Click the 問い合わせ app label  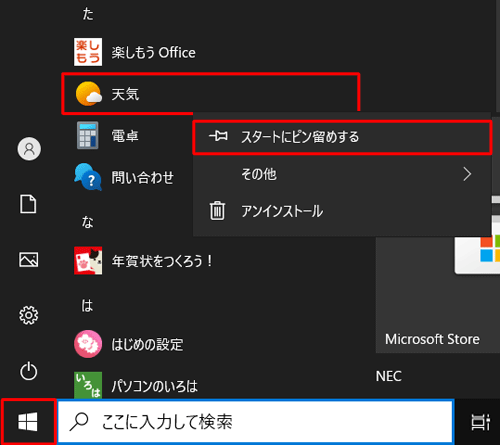pyautogui.click(x=142, y=177)
